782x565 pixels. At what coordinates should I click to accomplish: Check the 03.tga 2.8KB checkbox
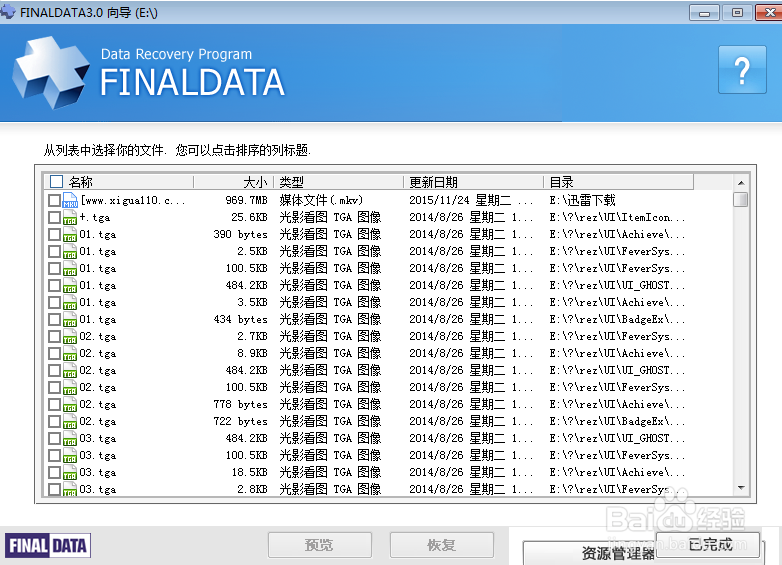click(54, 489)
